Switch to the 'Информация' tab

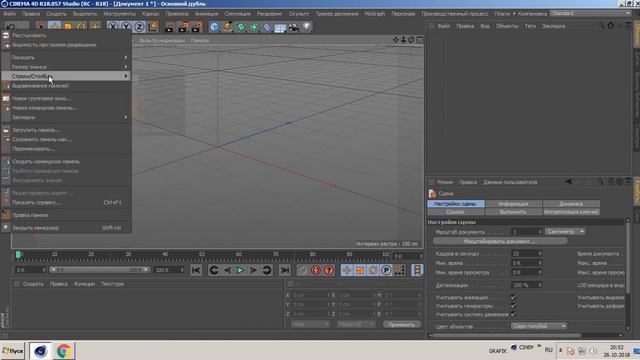tap(513, 203)
